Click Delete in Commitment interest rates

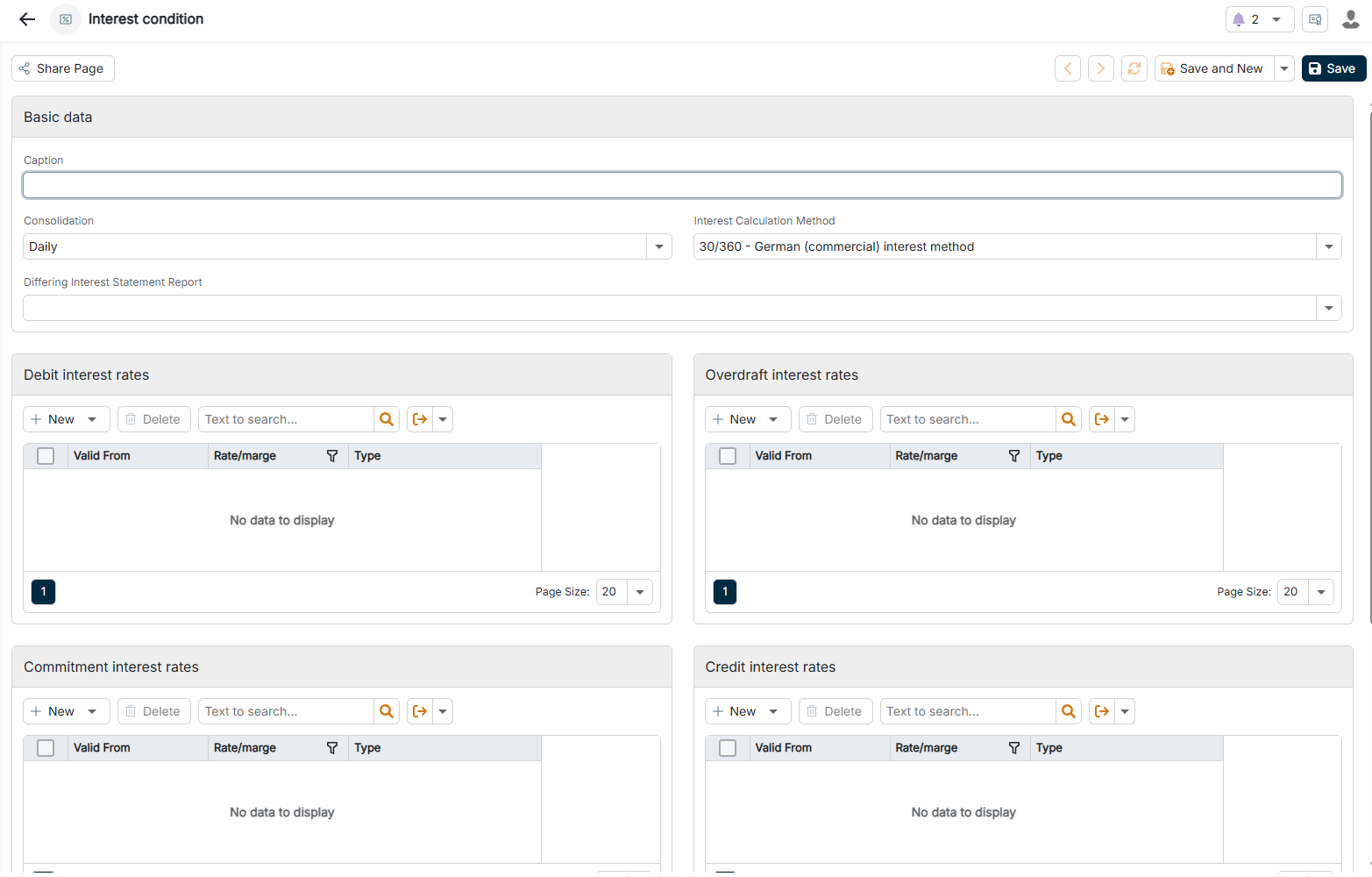click(x=154, y=711)
